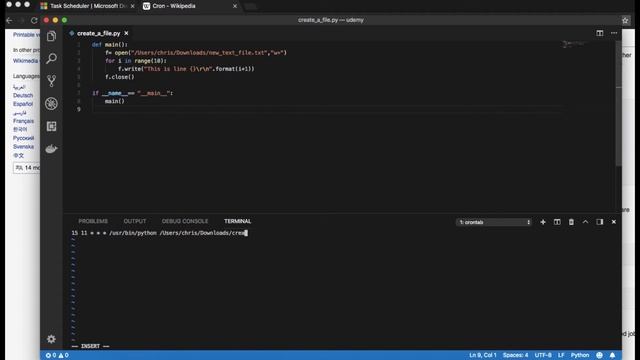
Task: Bookmark this page with the star icon
Action: (x=625, y=20)
